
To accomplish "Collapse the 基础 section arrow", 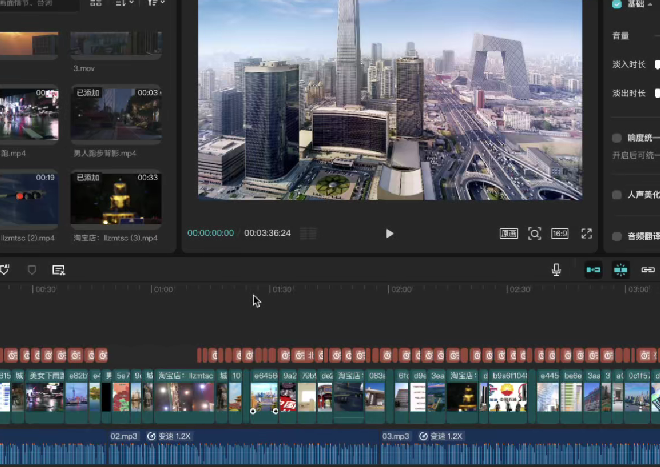I will tap(651, 5).
